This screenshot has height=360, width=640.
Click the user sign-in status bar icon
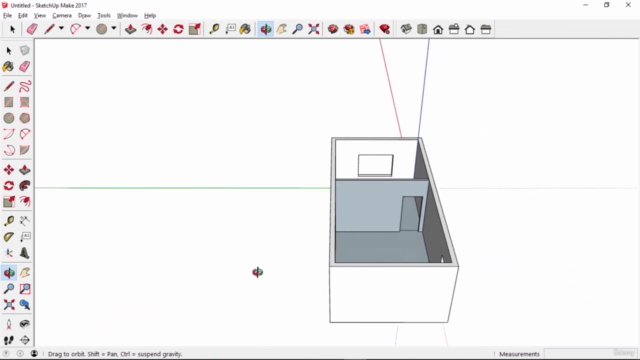click(34, 353)
